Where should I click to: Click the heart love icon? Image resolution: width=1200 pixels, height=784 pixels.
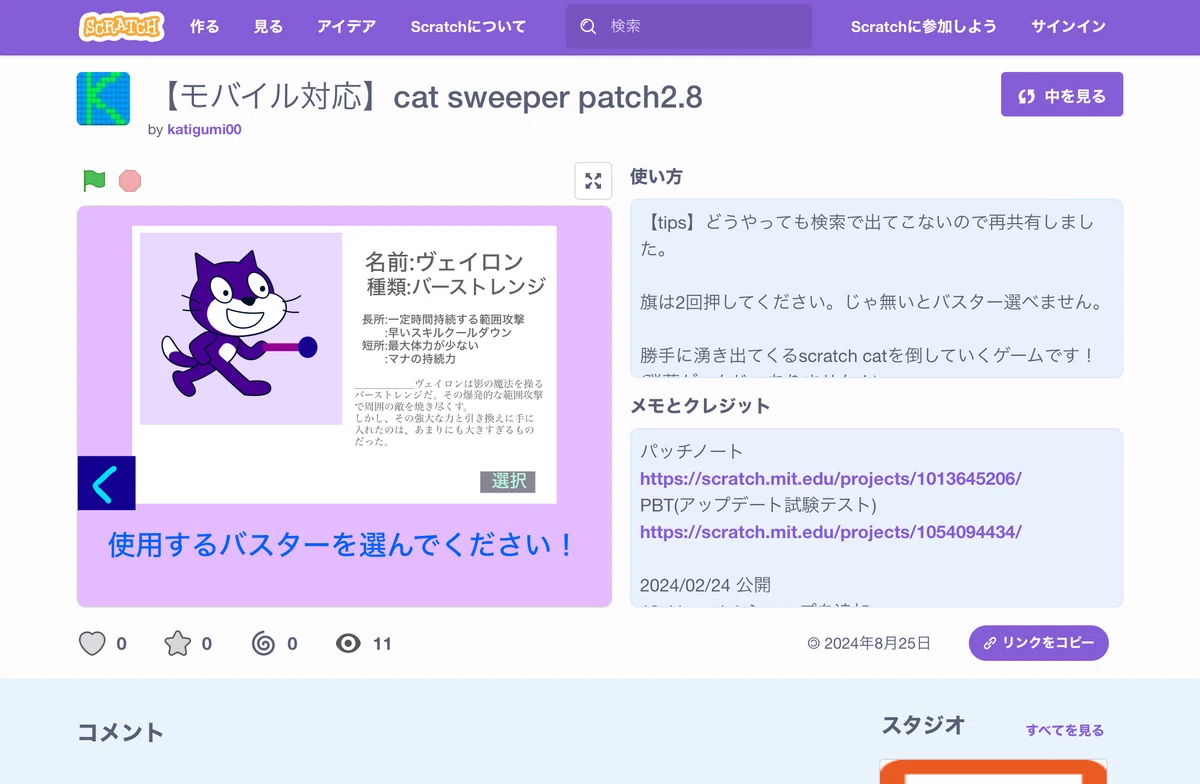(x=92, y=643)
